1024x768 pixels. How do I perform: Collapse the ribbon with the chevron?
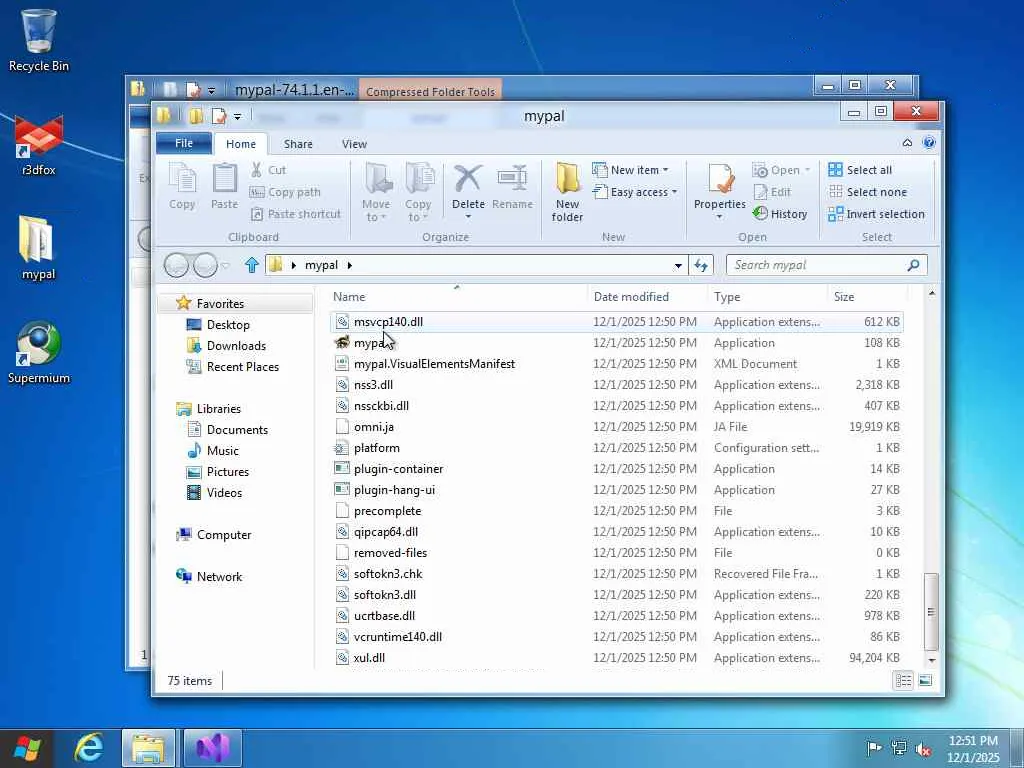(907, 143)
